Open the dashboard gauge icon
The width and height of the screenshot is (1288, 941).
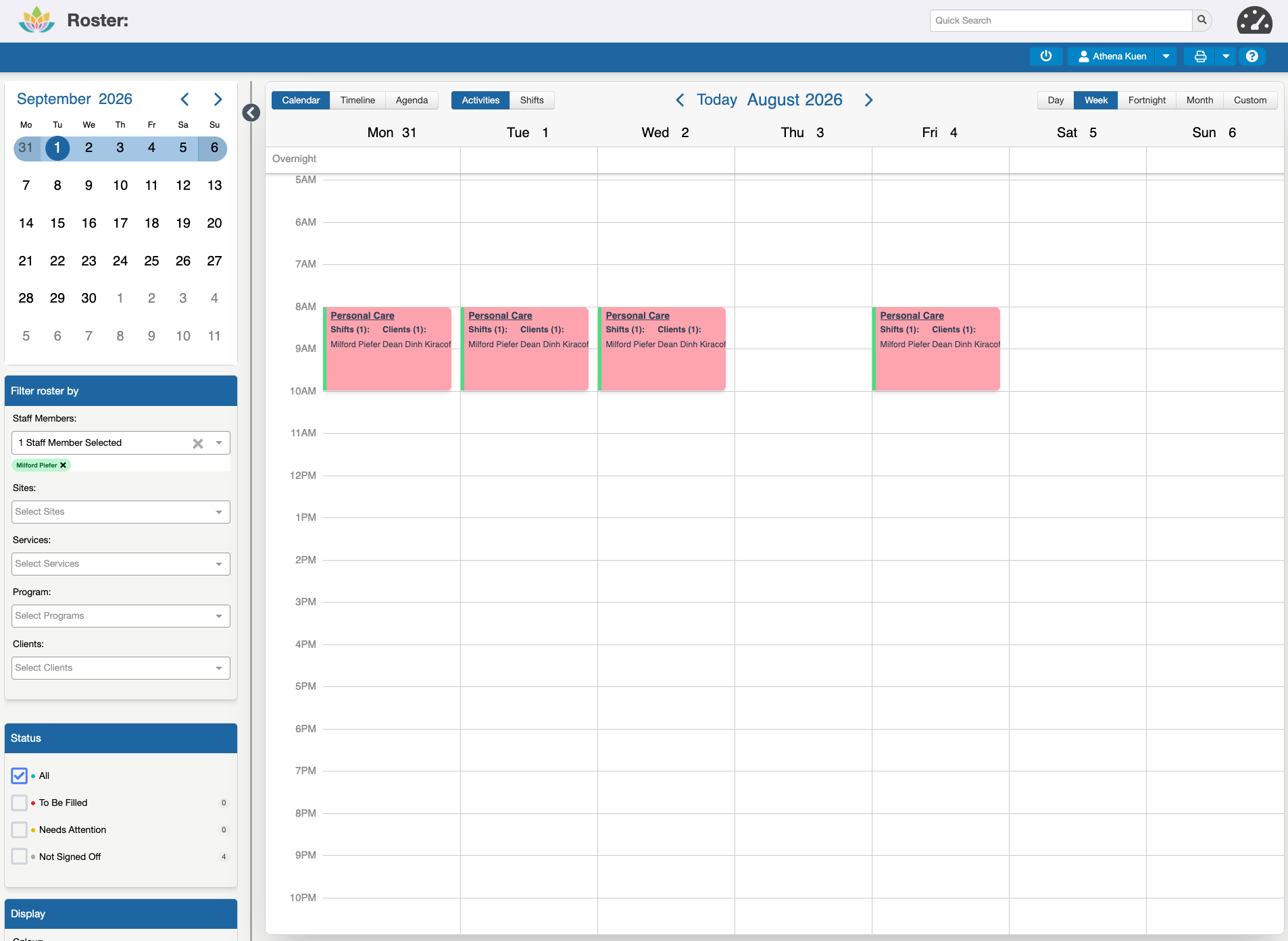point(1255,20)
